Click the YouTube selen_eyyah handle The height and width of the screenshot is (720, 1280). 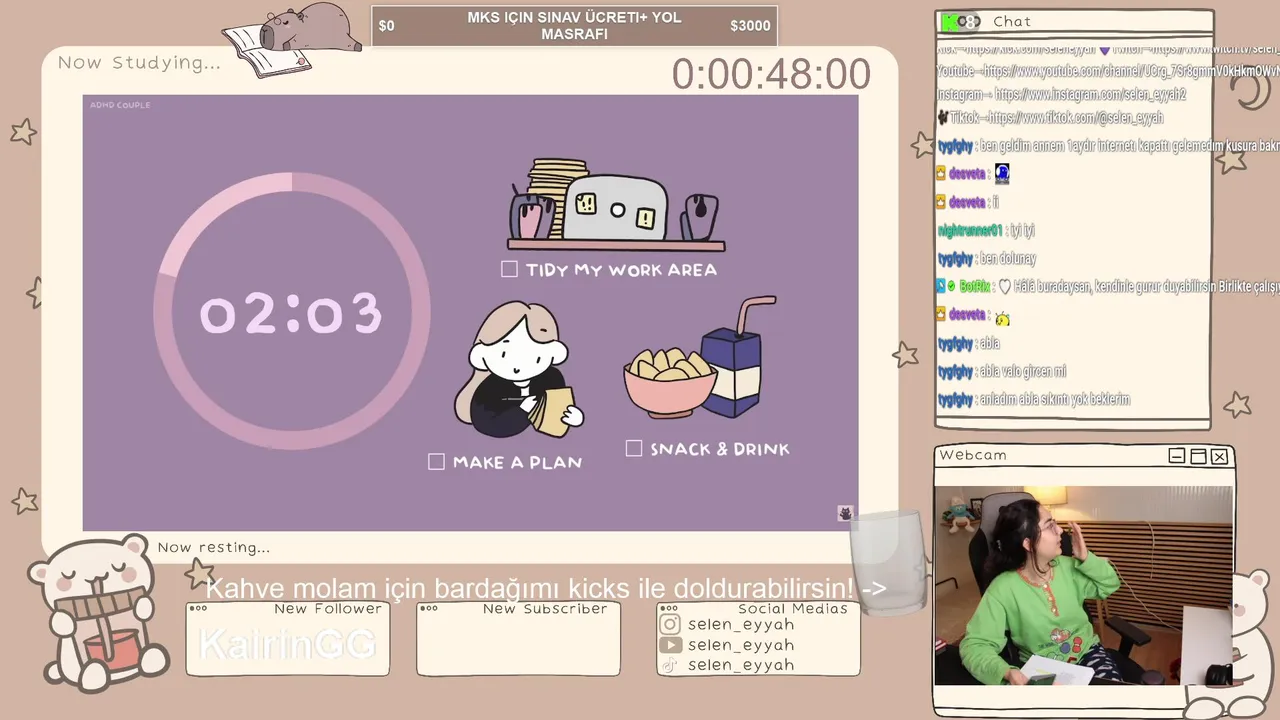[x=741, y=645]
